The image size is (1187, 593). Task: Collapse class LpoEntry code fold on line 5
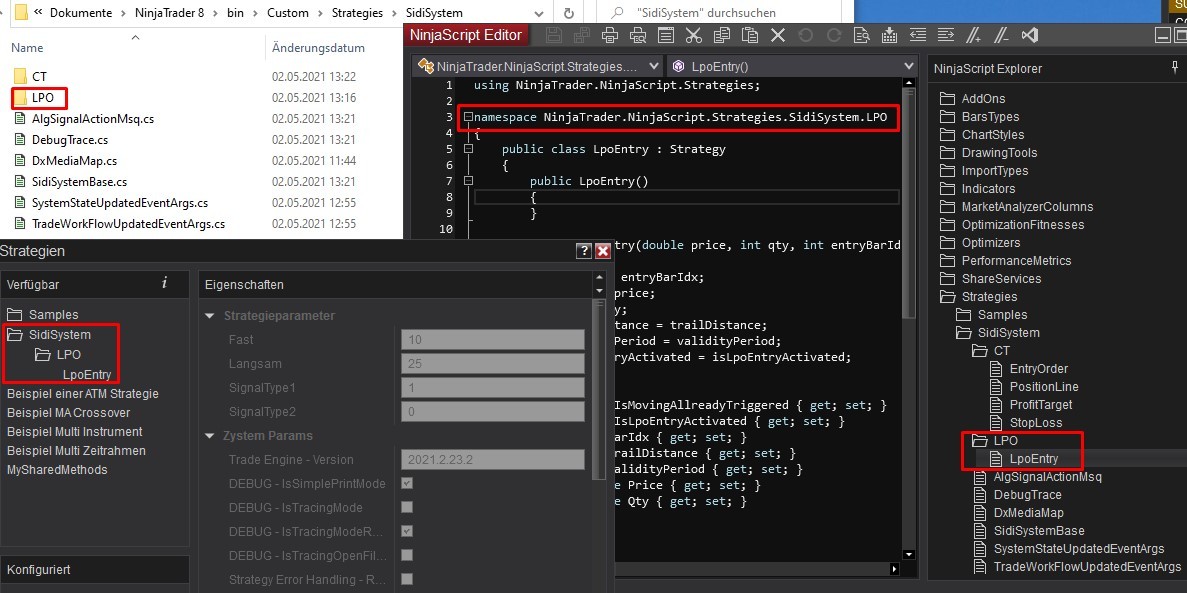(x=468, y=149)
